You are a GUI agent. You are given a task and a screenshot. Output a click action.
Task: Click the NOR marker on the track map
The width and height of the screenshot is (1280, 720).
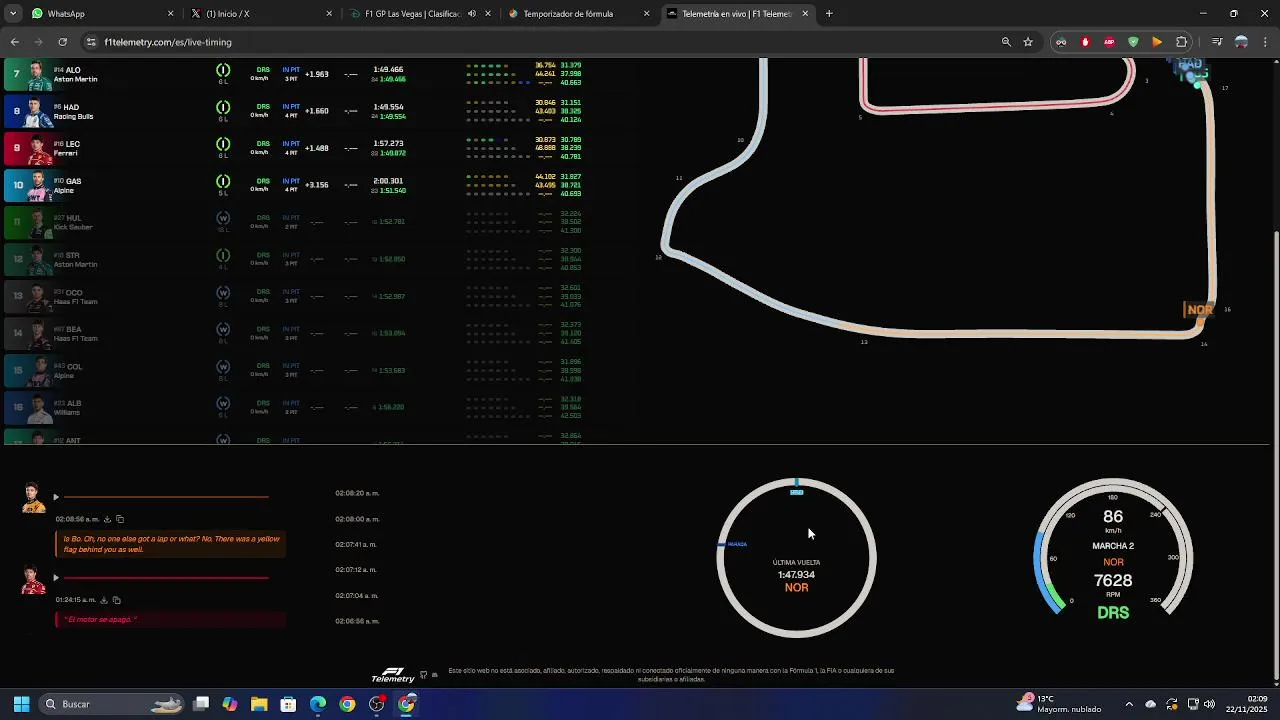tap(1199, 310)
